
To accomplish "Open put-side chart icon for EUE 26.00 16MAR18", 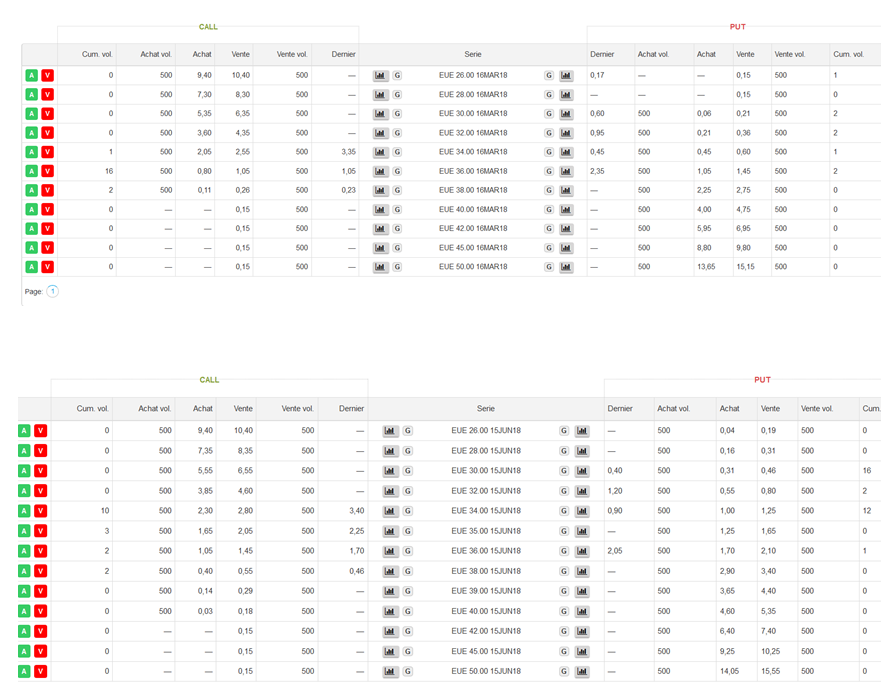I will point(566,75).
